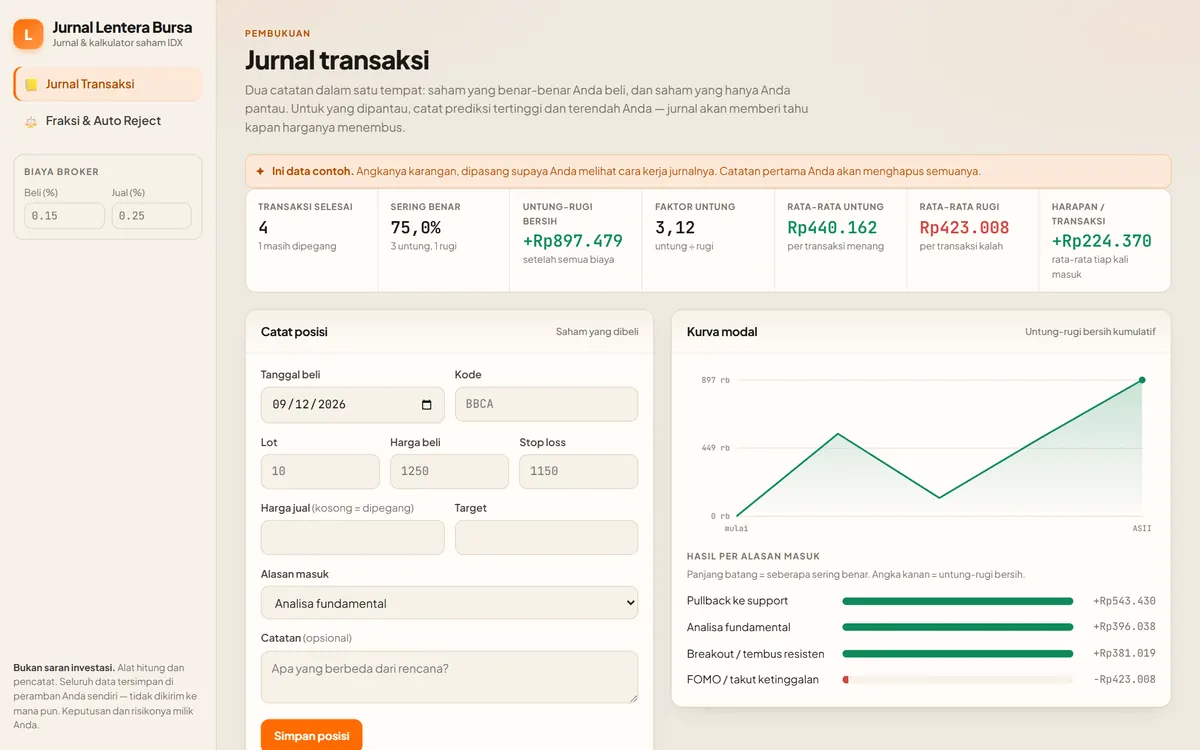Click the Harga beli input field
The image size is (1200, 750).
449,472
